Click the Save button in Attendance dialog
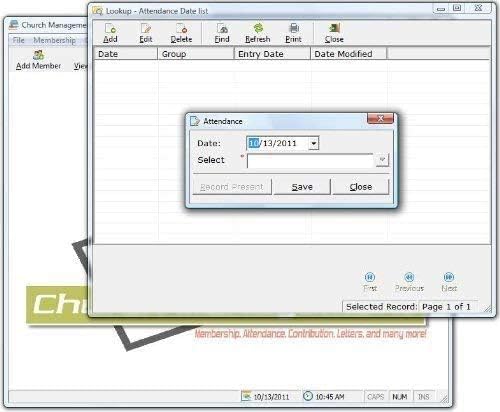500x412 pixels. point(302,187)
